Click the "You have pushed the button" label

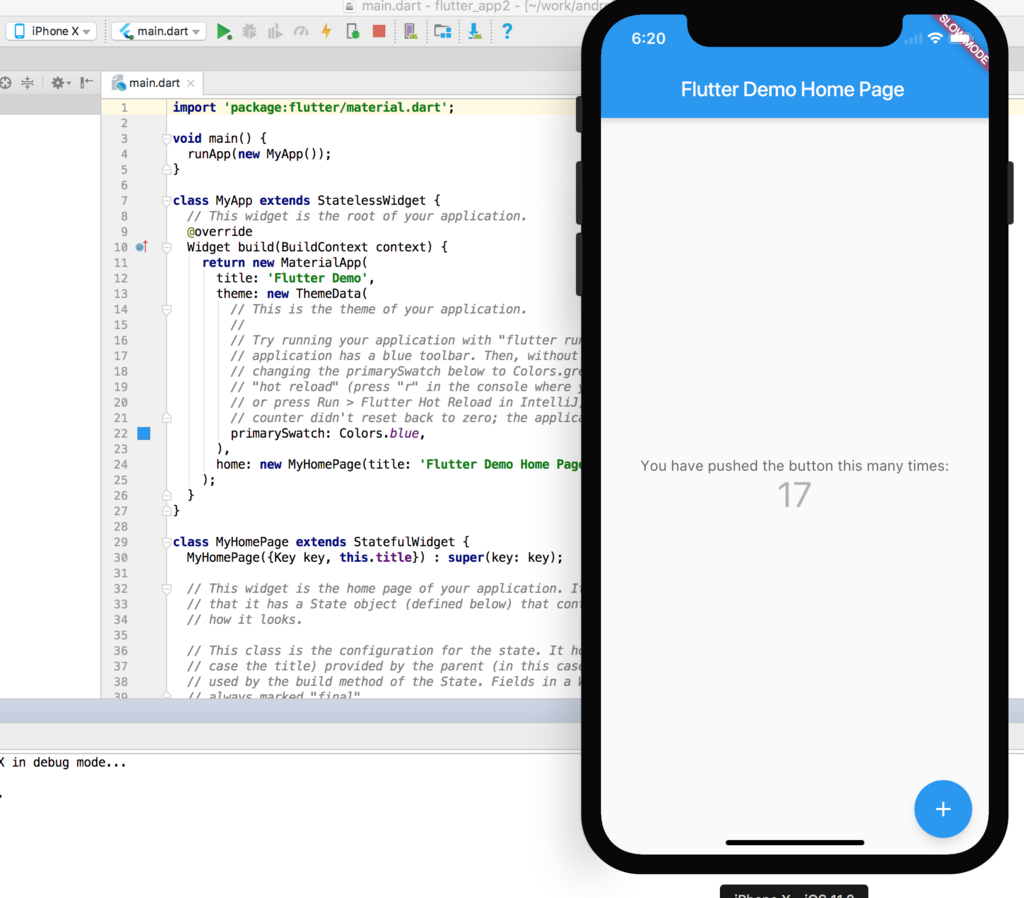[x=794, y=466]
